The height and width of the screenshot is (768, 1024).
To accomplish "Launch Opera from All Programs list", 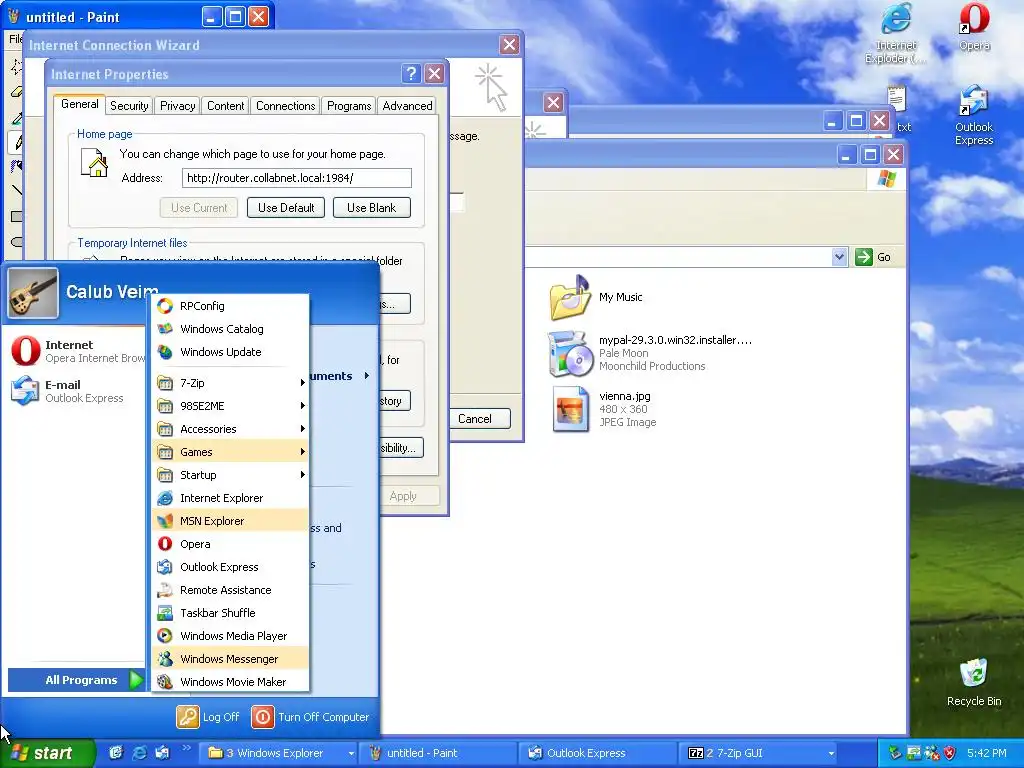I will pos(230,543).
